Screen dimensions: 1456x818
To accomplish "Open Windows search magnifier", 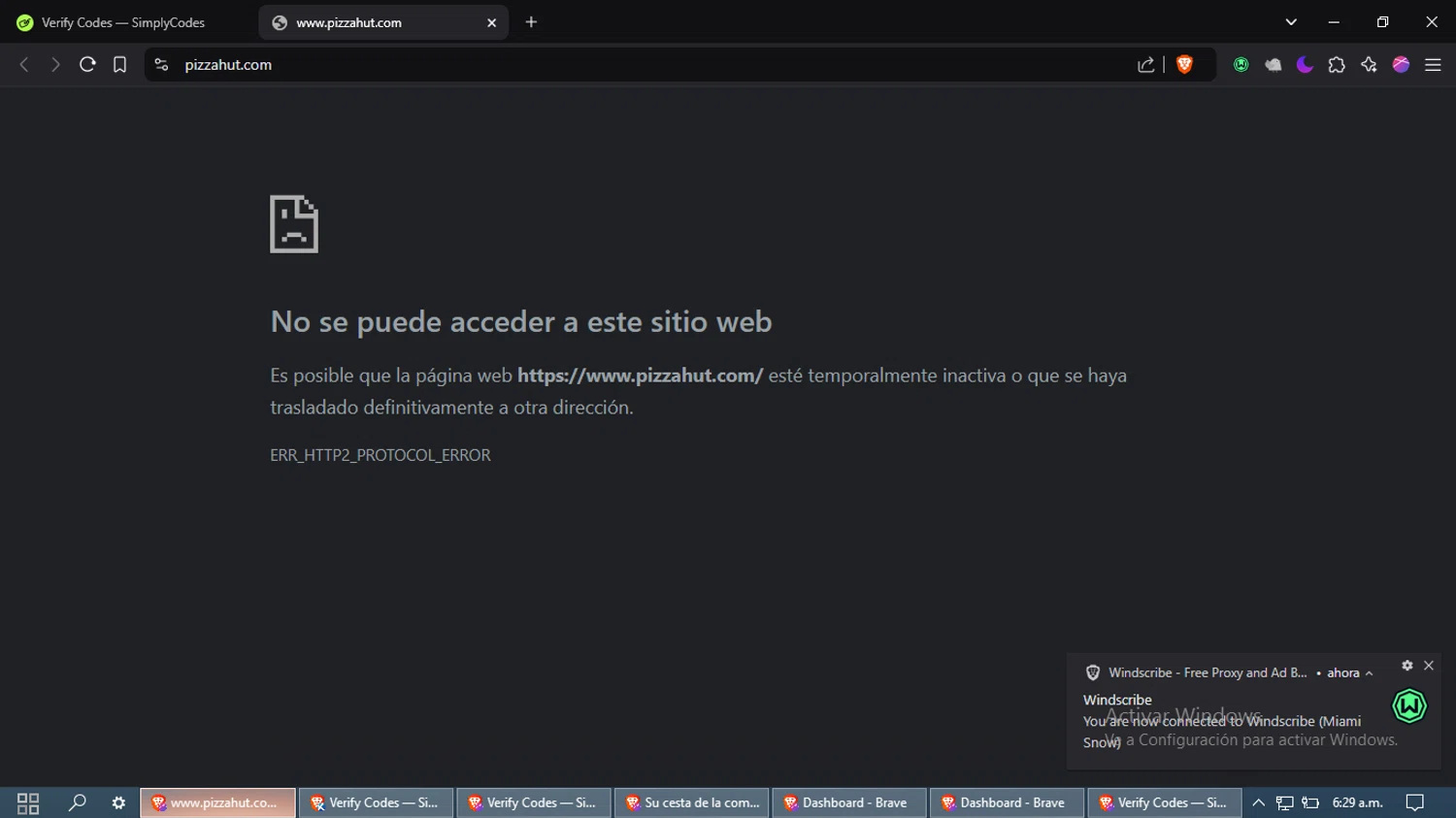I will click(x=77, y=802).
